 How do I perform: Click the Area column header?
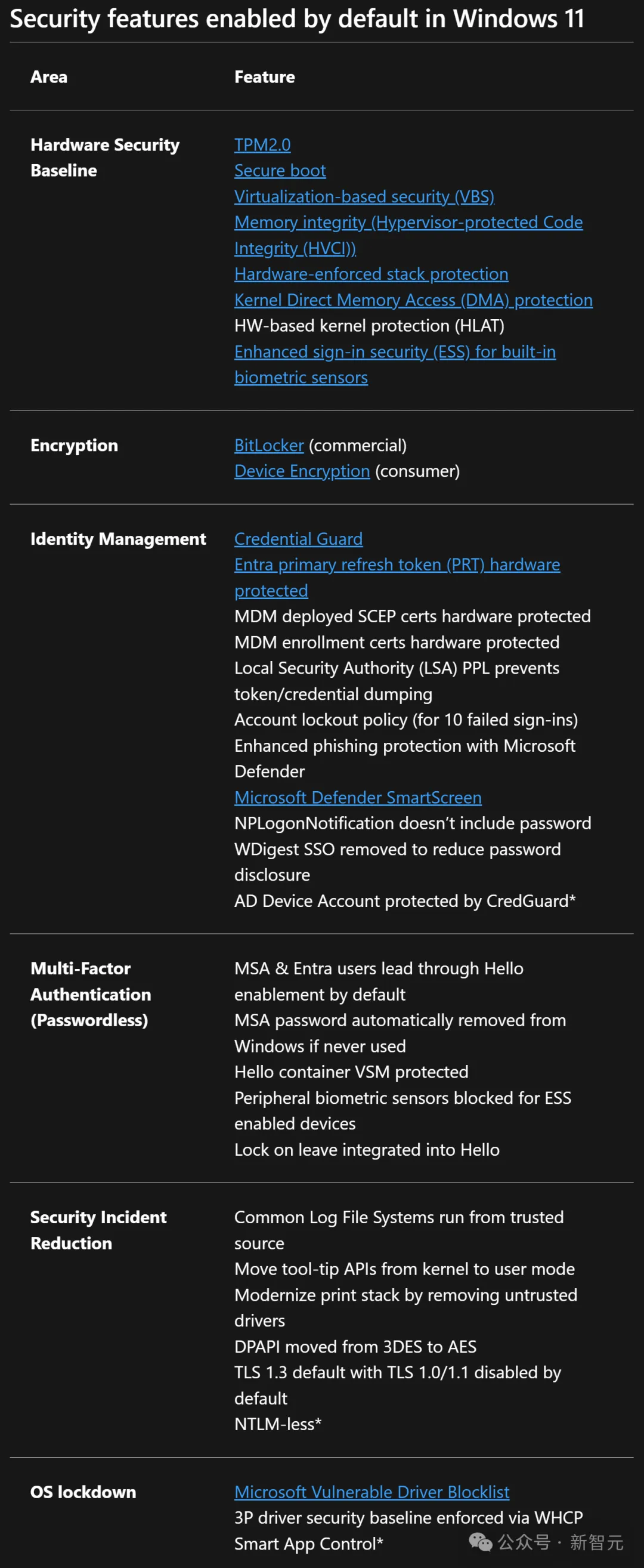click(49, 78)
